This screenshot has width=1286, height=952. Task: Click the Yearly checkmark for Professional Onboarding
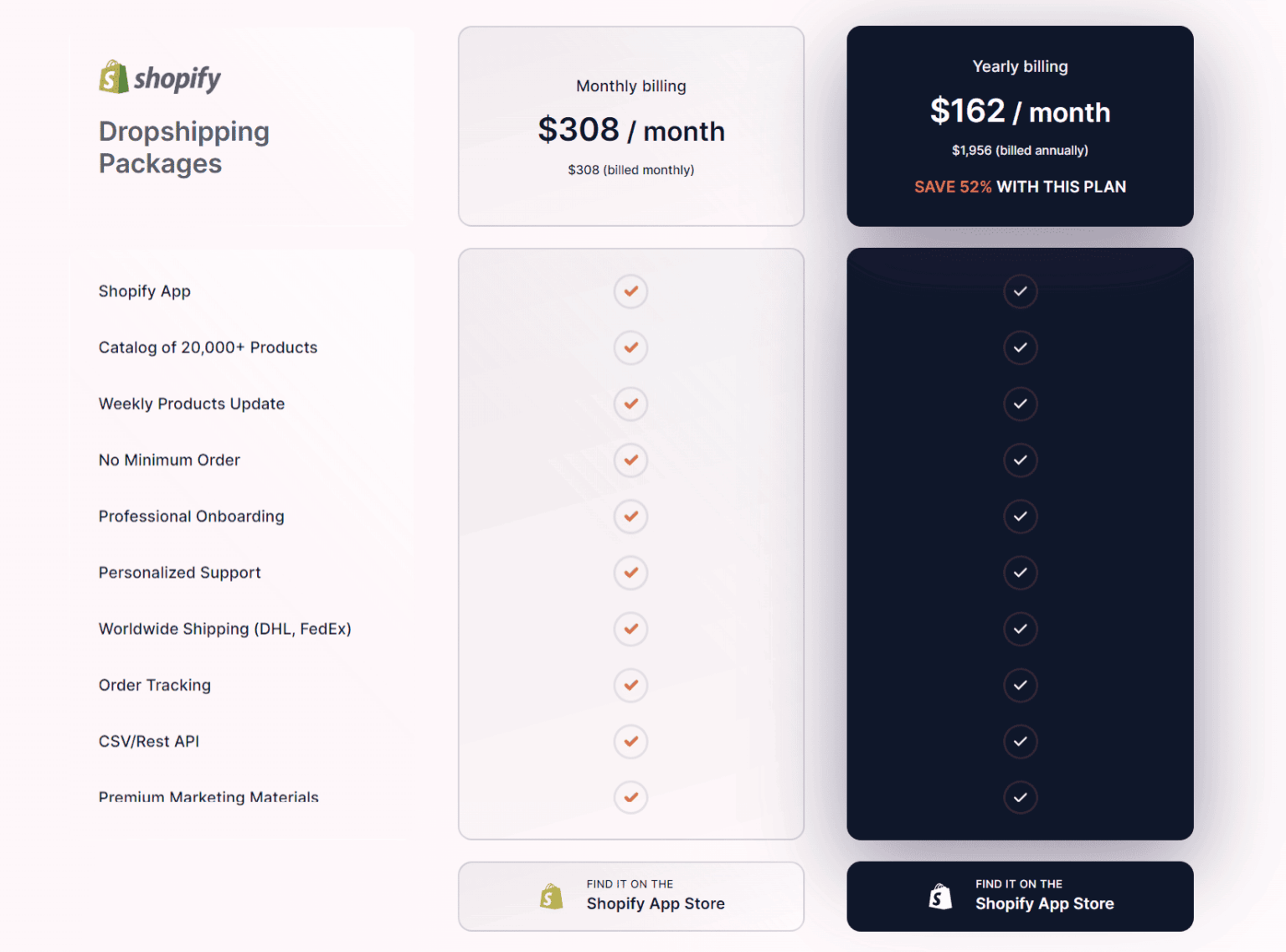1020,517
